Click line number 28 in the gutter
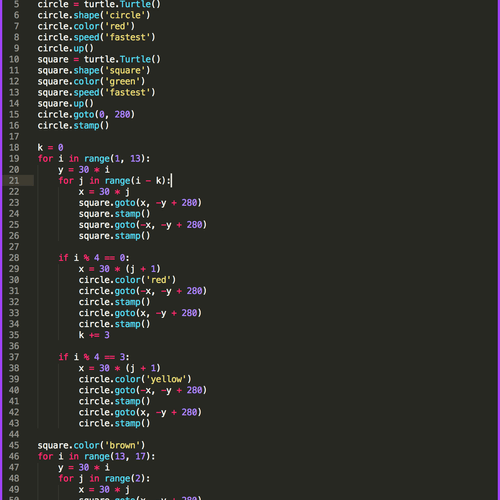Screen dimensions: 500x500 pyautogui.click(x=14, y=258)
